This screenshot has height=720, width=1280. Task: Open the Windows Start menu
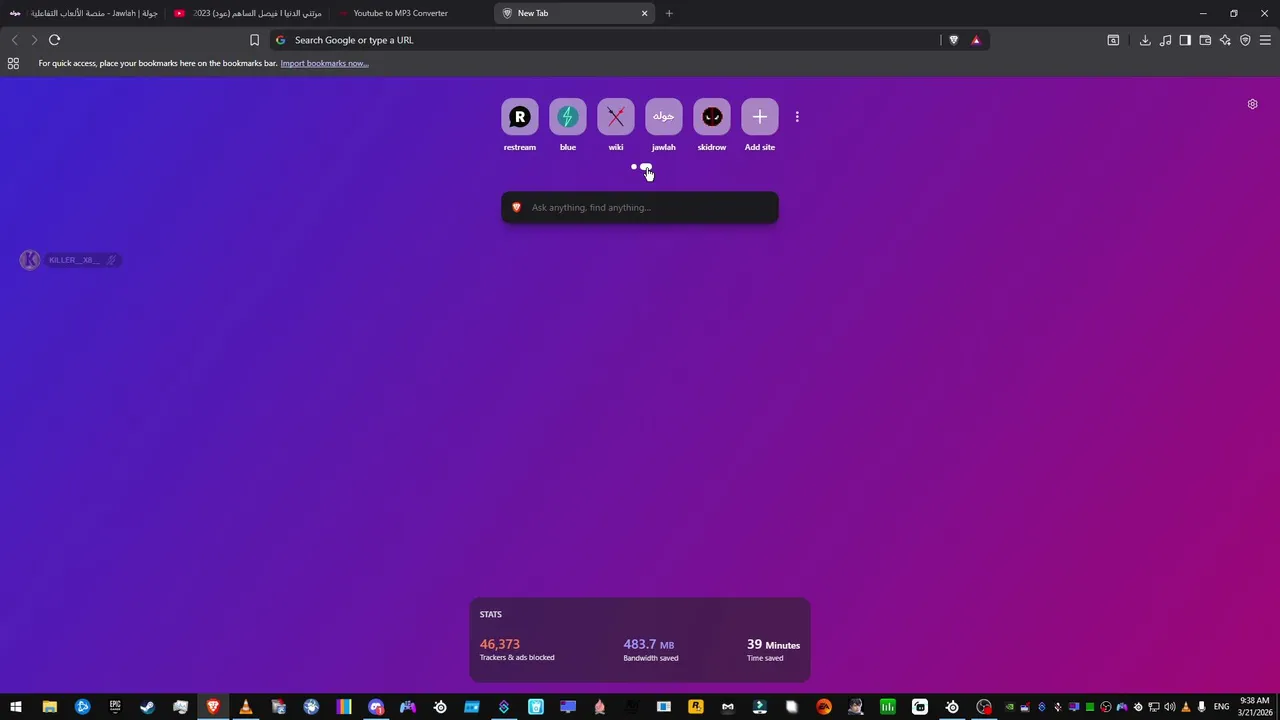15,707
